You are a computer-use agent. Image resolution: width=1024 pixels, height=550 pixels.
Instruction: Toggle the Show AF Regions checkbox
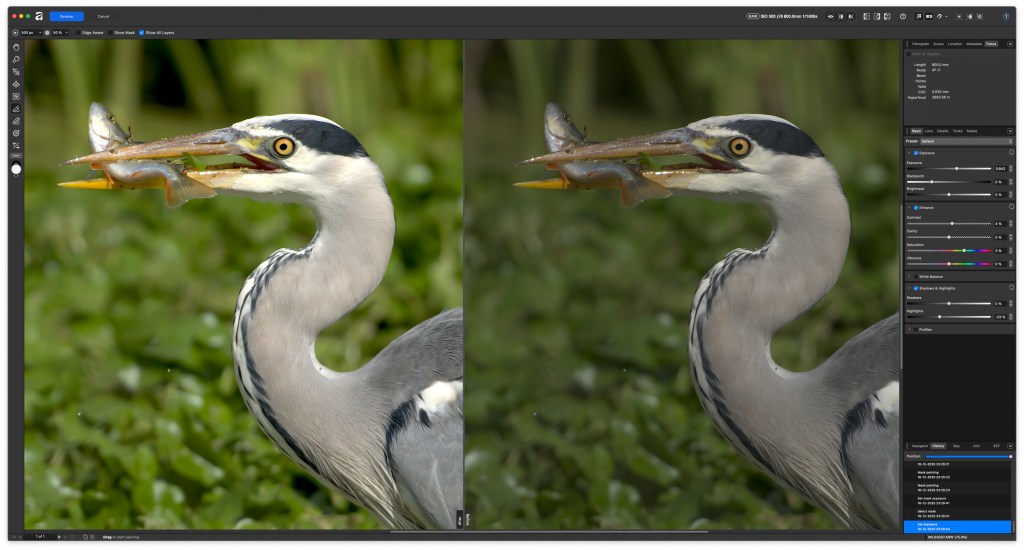click(908, 54)
